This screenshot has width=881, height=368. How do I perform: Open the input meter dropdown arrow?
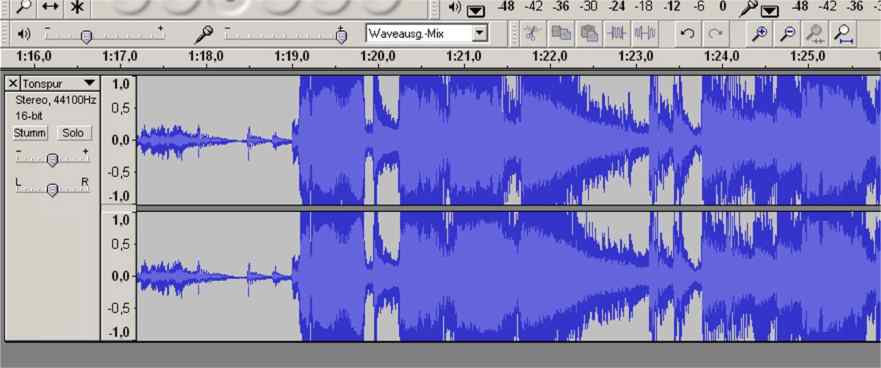(770, 11)
